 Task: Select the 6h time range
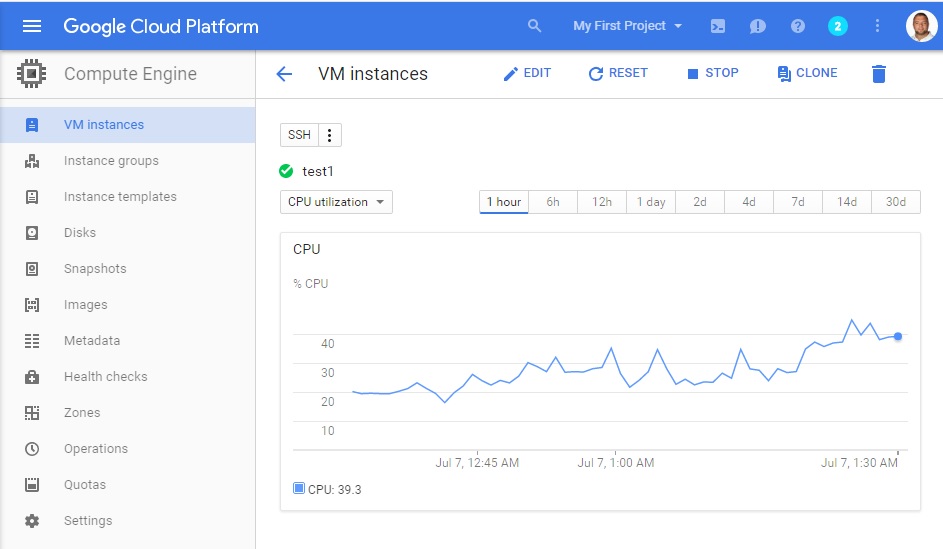coord(553,202)
